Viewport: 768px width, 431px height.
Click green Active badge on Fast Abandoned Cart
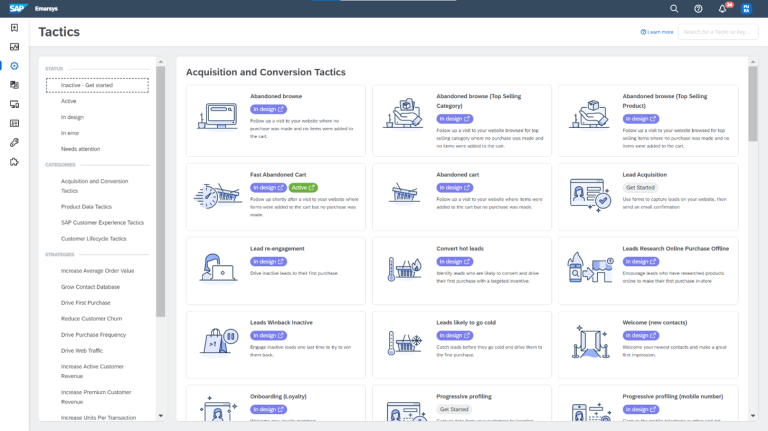click(304, 187)
